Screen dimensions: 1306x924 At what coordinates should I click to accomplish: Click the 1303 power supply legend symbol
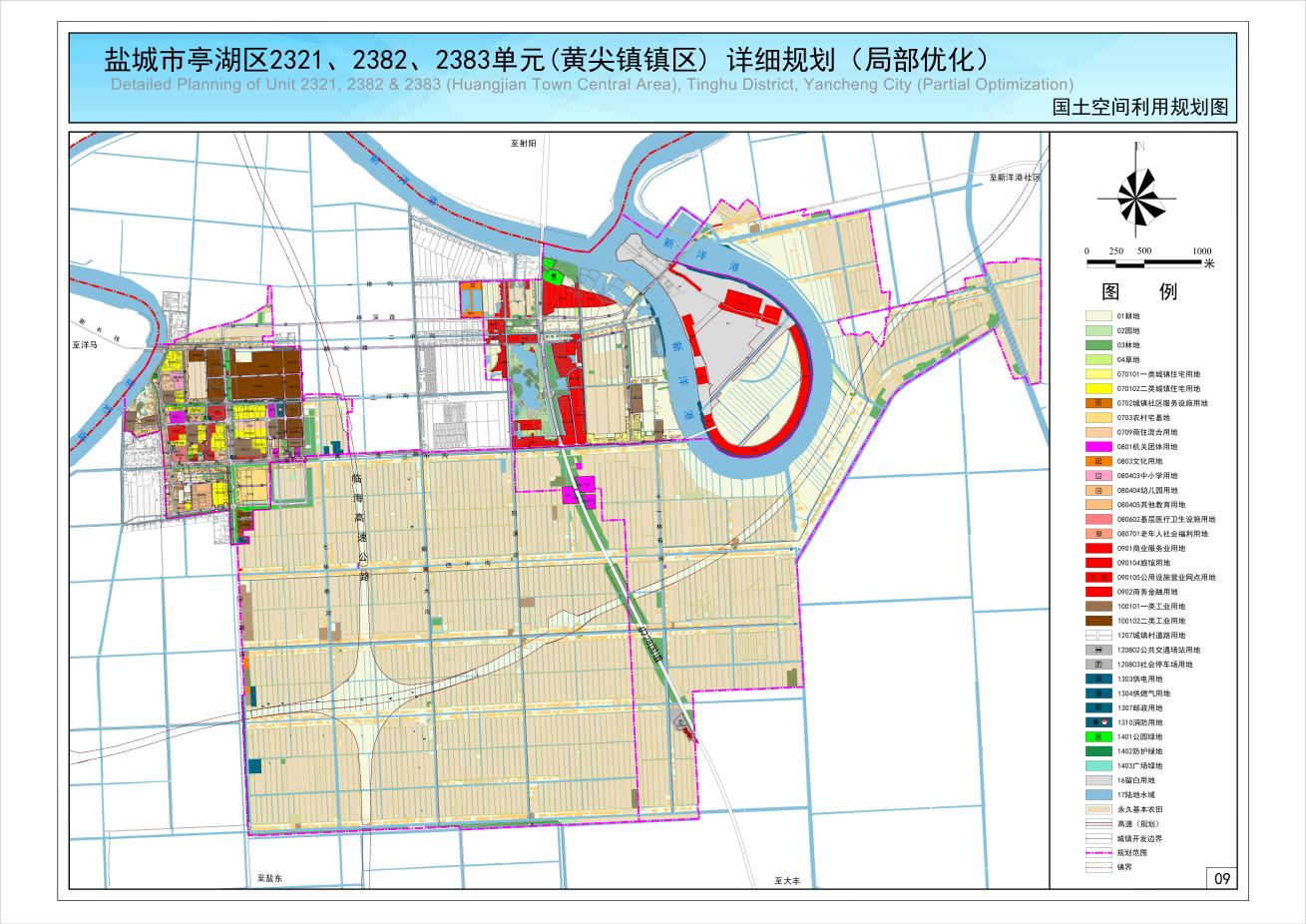[1098, 679]
